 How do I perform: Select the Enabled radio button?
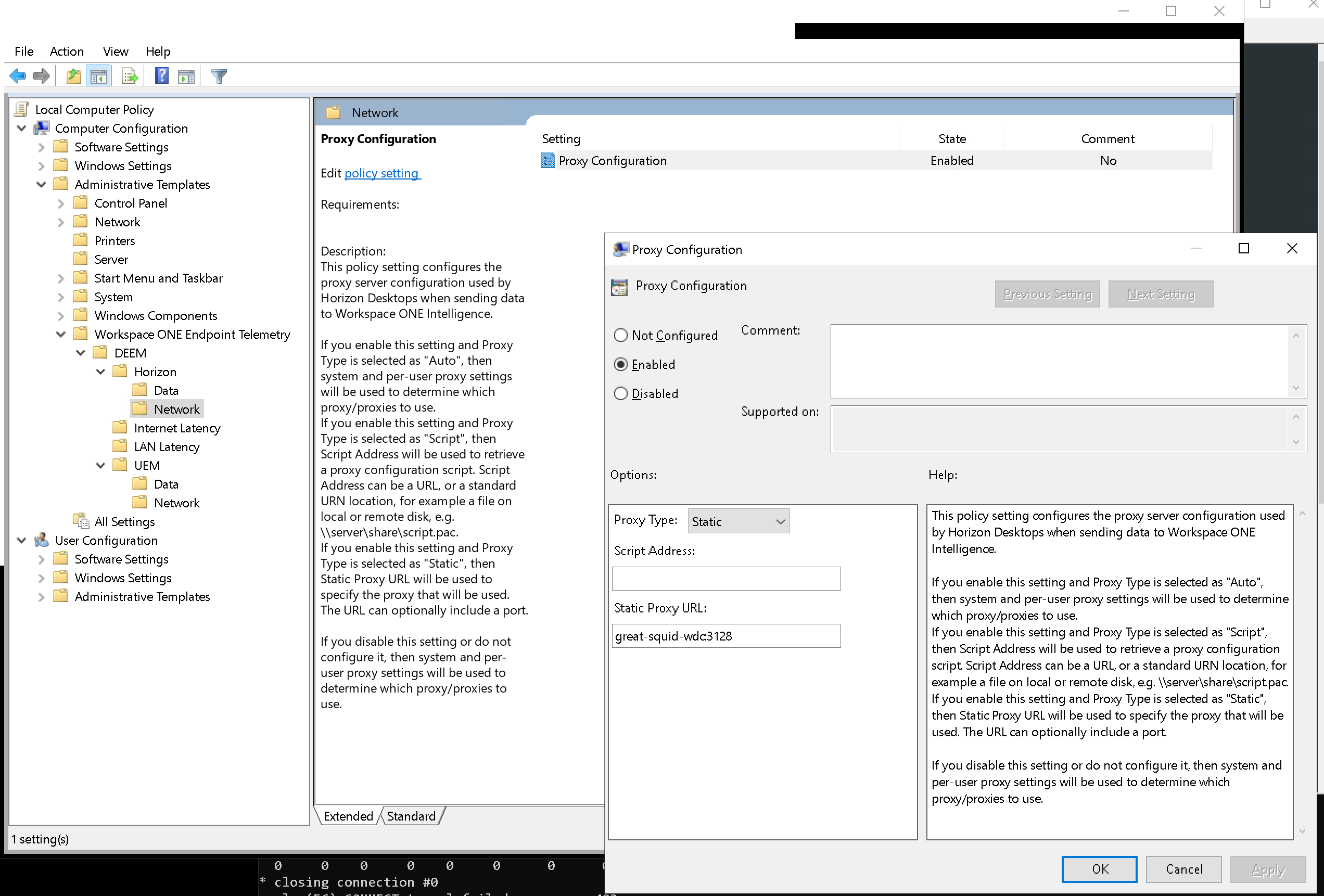pyautogui.click(x=621, y=365)
